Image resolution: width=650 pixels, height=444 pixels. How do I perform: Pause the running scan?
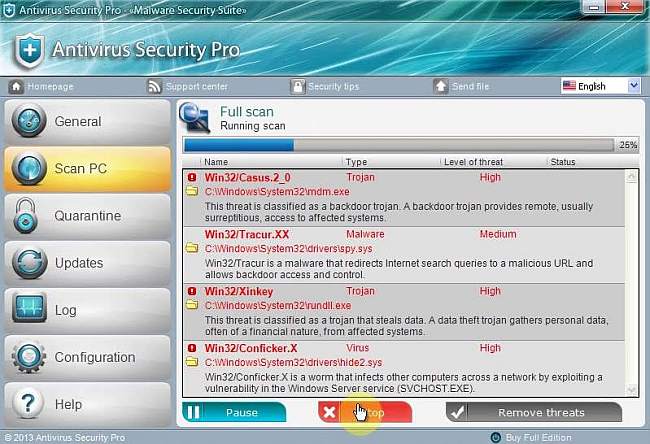tap(234, 412)
